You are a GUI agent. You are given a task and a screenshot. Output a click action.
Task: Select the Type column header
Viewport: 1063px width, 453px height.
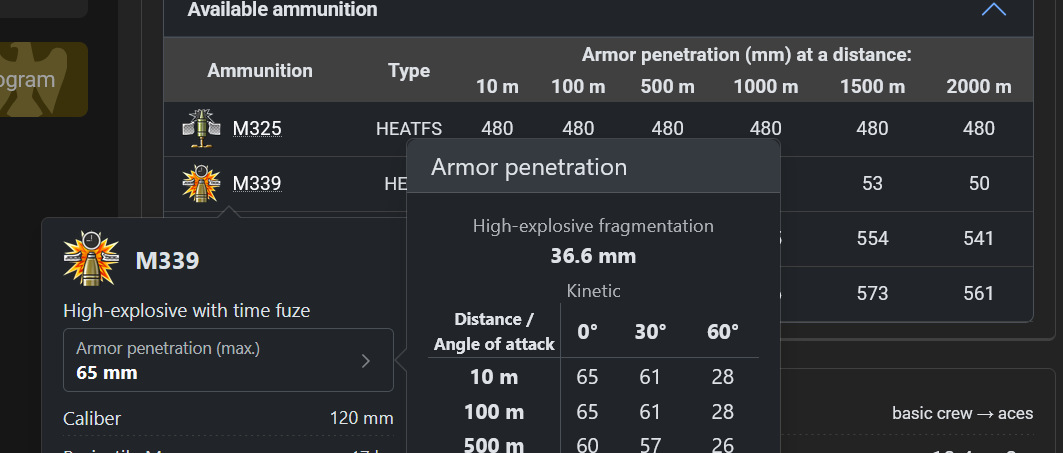point(409,70)
